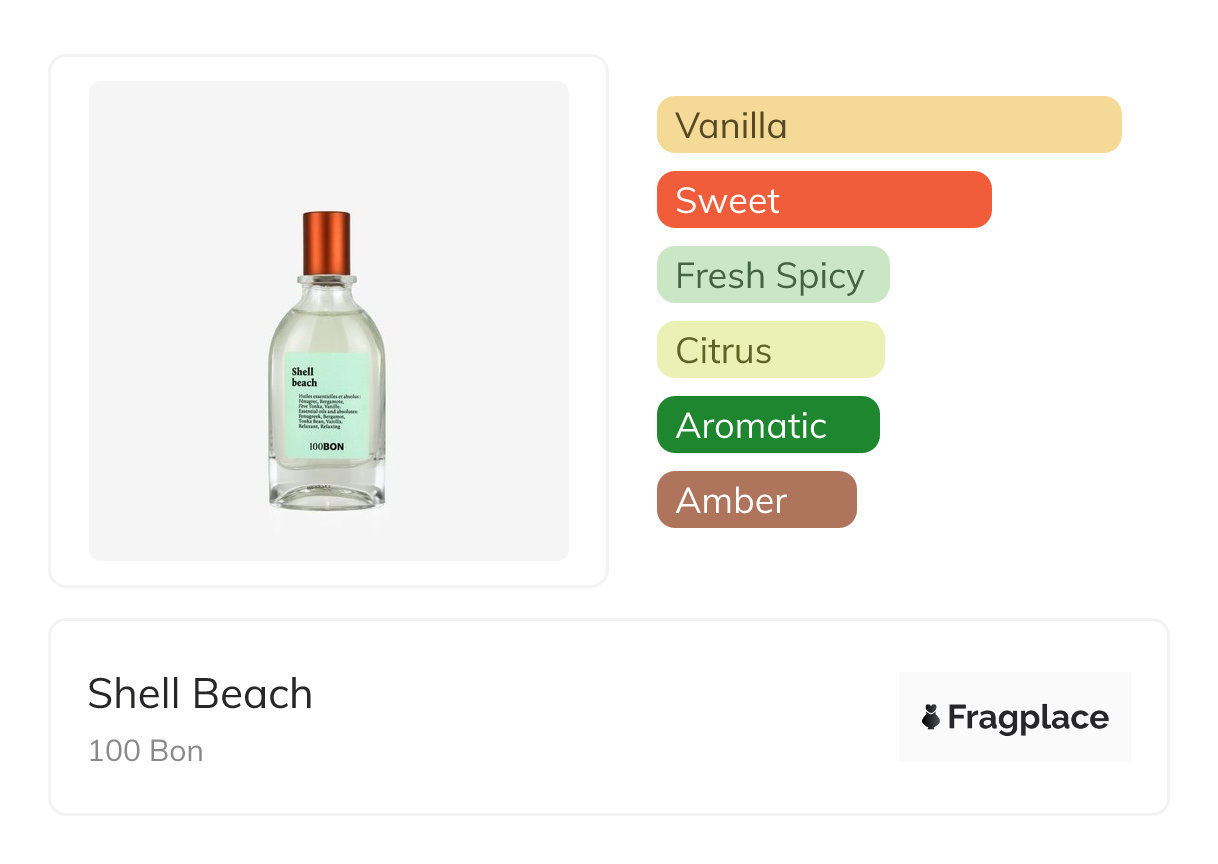Image resolution: width=1218 pixels, height=864 pixels.
Task: Click the light gray Fragplace badge padding
Action: [1015, 686]
